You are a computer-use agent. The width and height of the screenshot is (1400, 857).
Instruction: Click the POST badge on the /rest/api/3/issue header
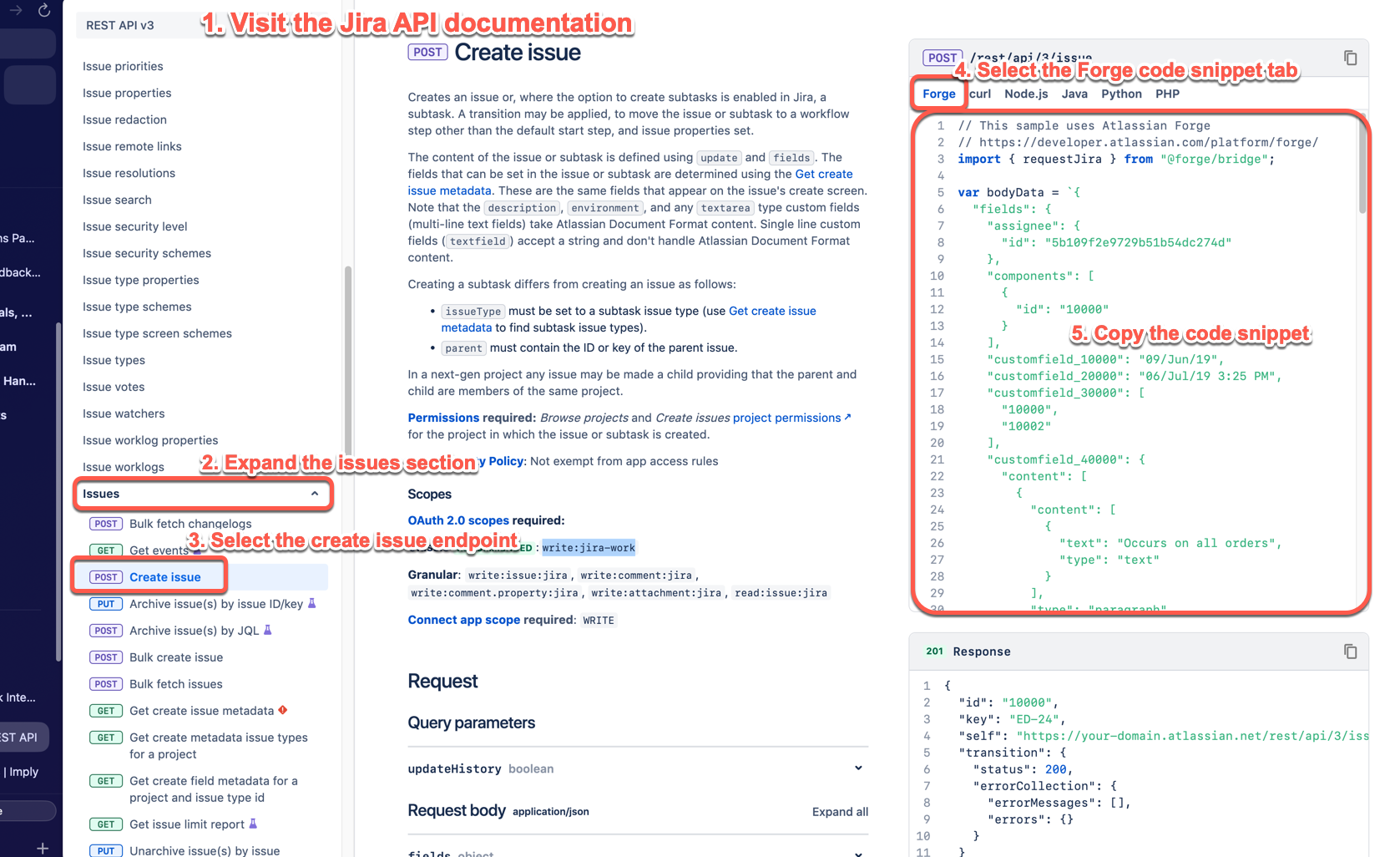(942, 58)
